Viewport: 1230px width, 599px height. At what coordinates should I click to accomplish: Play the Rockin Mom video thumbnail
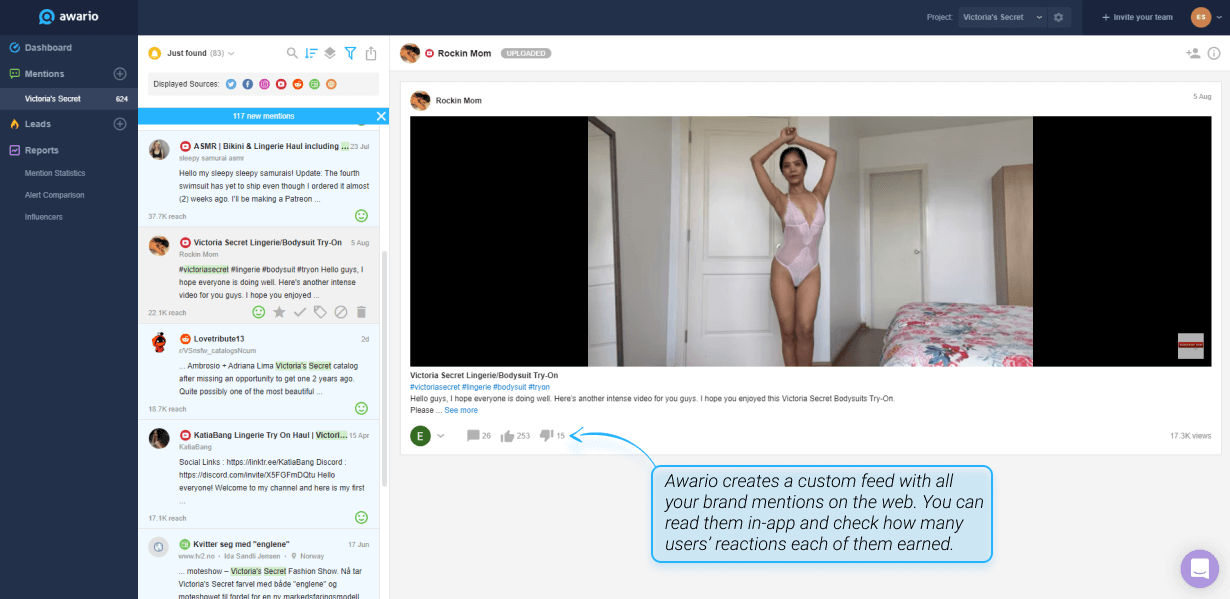coord(810,241)
